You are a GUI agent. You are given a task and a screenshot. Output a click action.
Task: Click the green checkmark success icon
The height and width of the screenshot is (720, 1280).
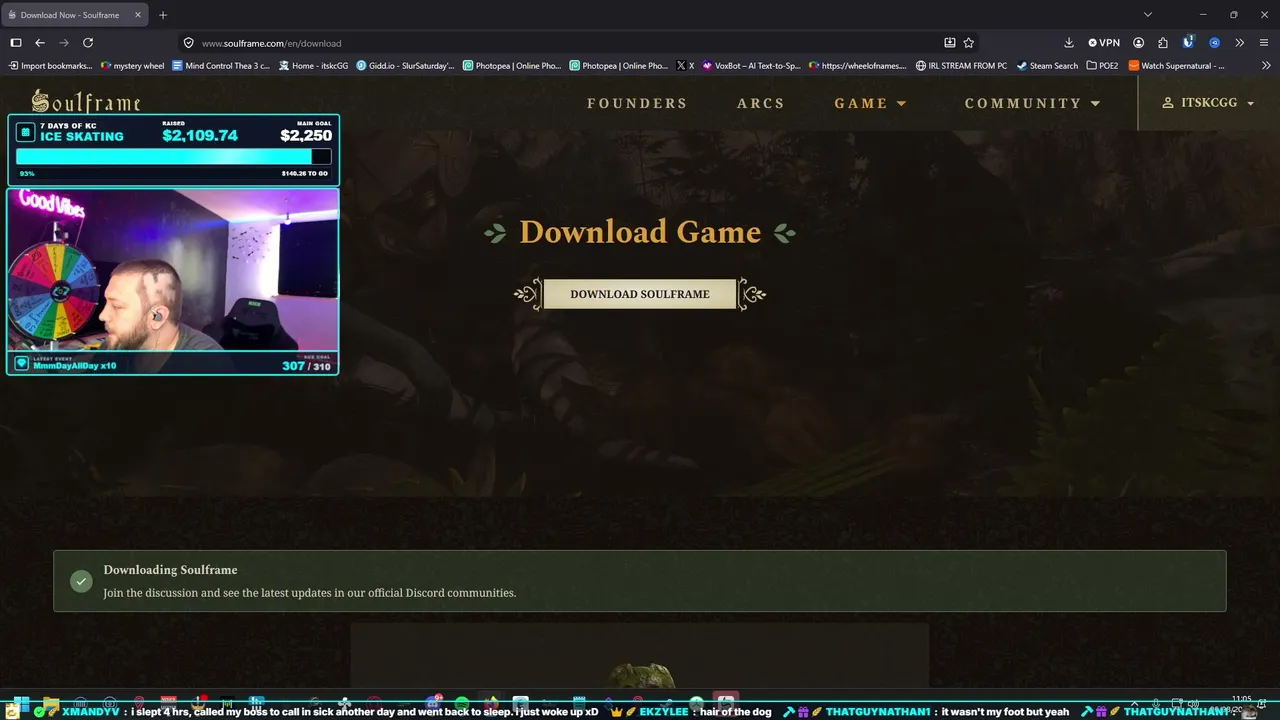click(x=81, y=581)
